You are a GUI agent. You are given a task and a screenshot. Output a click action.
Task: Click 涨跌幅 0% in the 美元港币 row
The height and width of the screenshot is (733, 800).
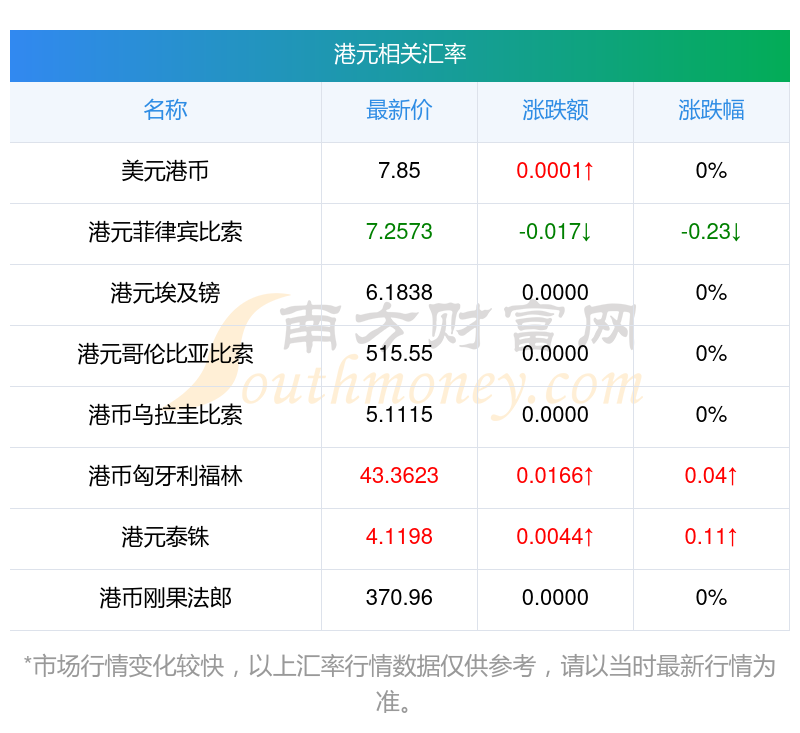tap(711, 171)
